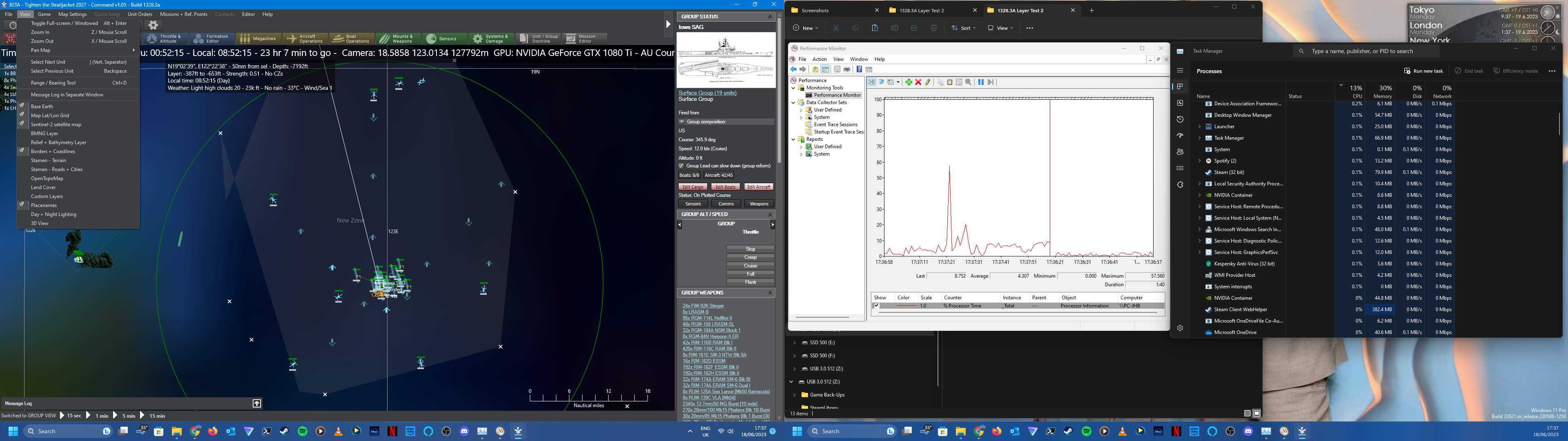Click the gear settings icon in Command toolbar
Image resolution: width=1568 pixels, height=441 pixels.
coord(154,25)
